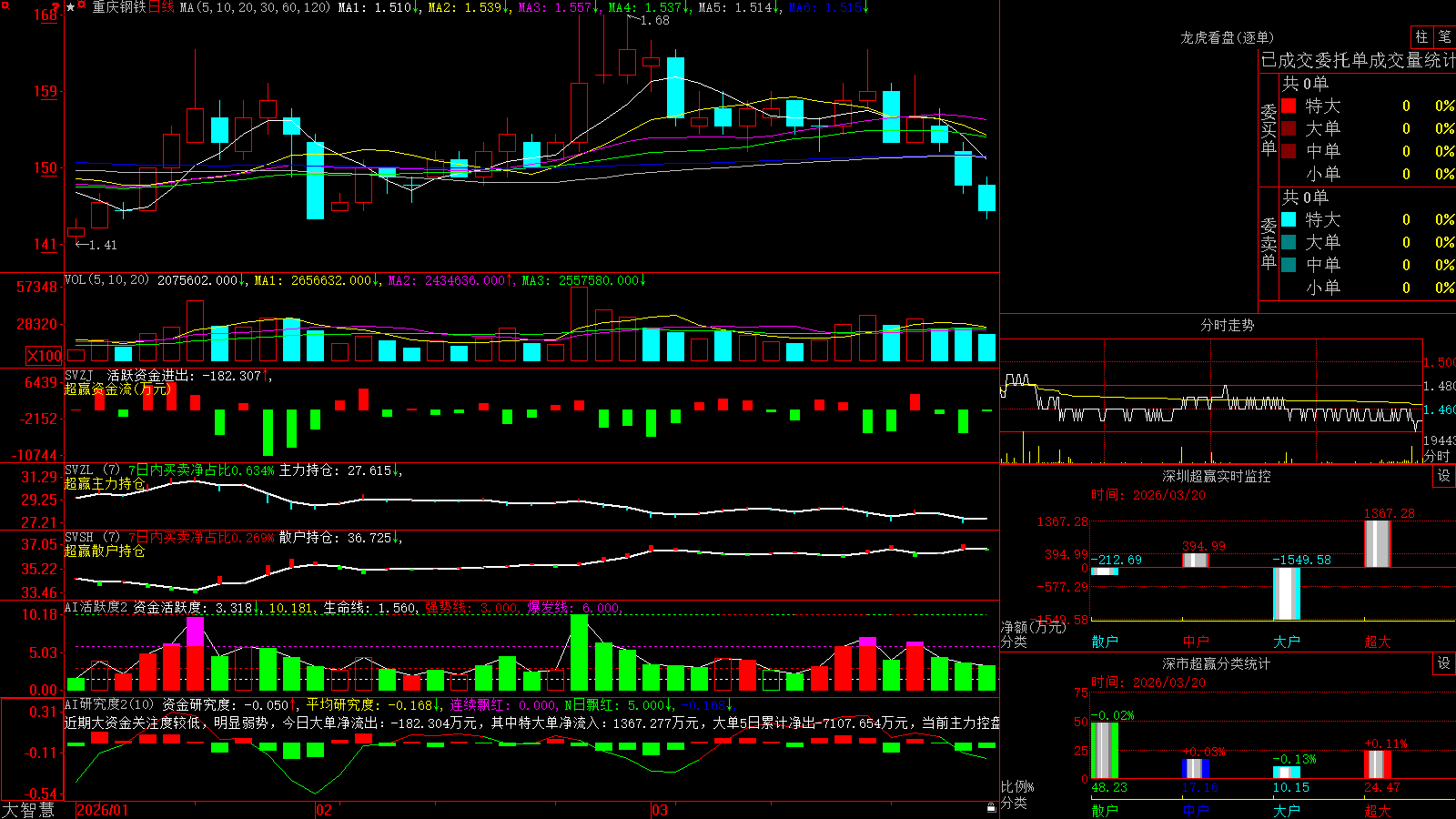
Task: Click the small red square icon at top-left corner
Action: 5,5
